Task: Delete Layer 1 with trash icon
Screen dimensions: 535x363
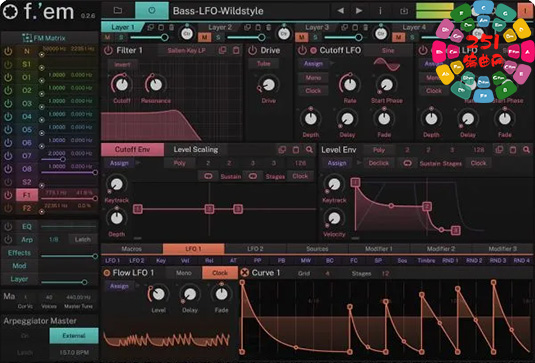Action: click(172, 27)
